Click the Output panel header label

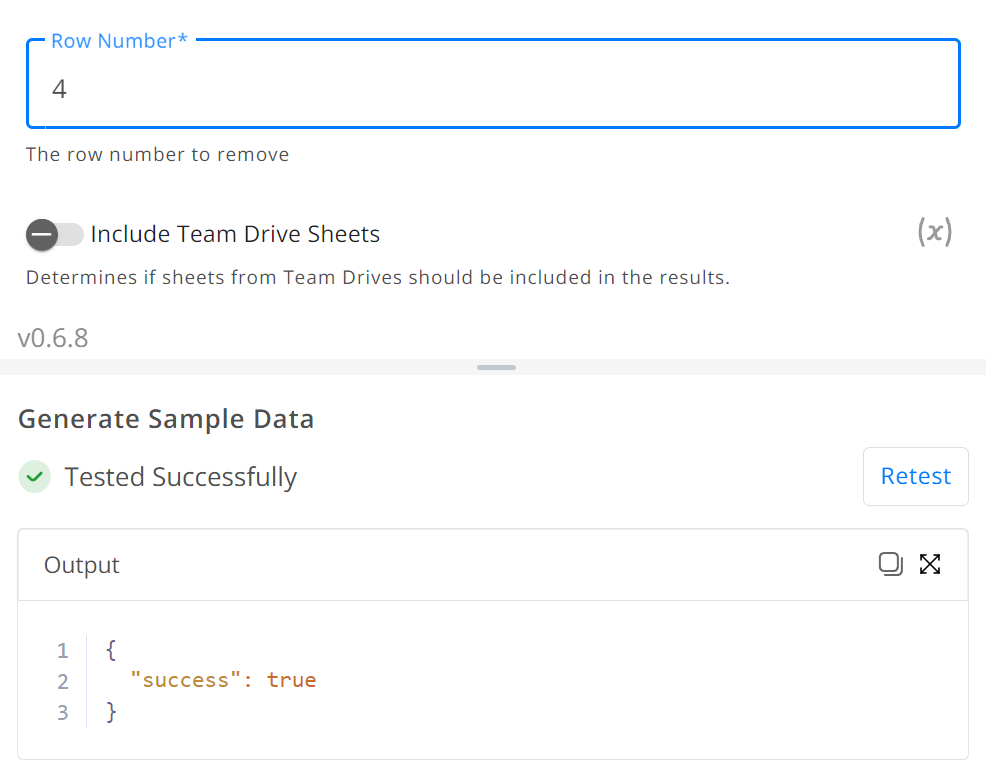[x=82, y=565]
